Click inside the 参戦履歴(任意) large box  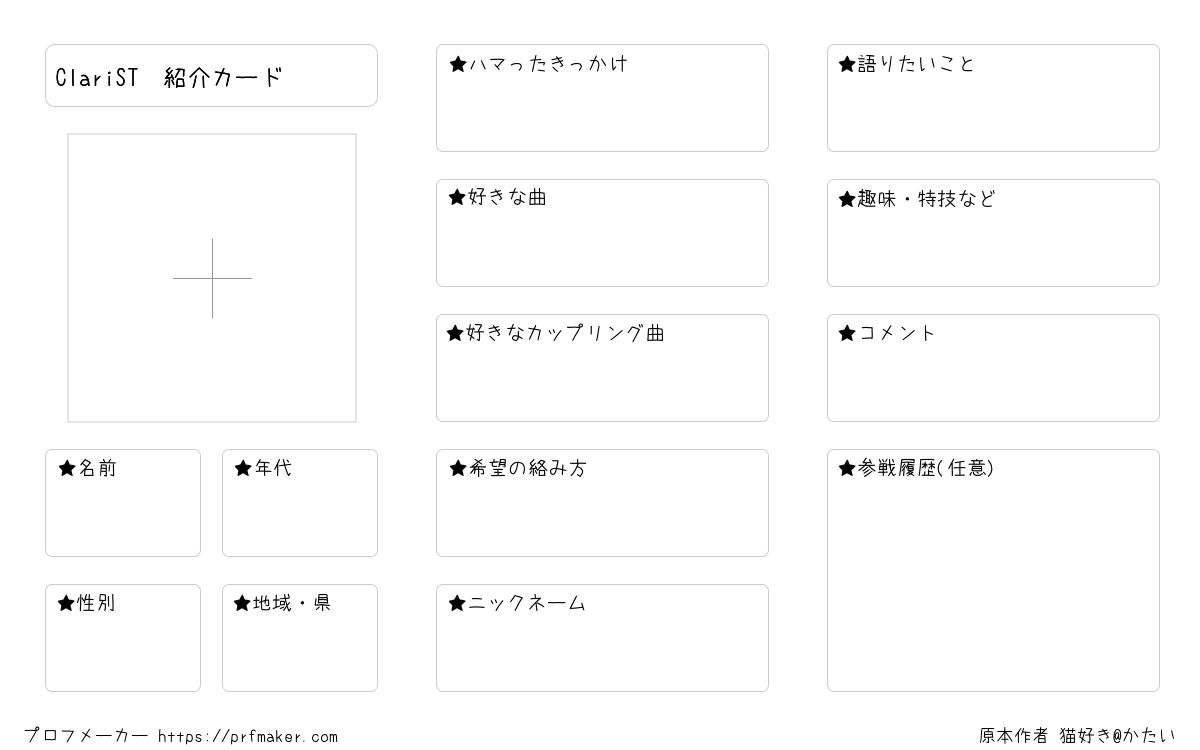click(993, 570)
